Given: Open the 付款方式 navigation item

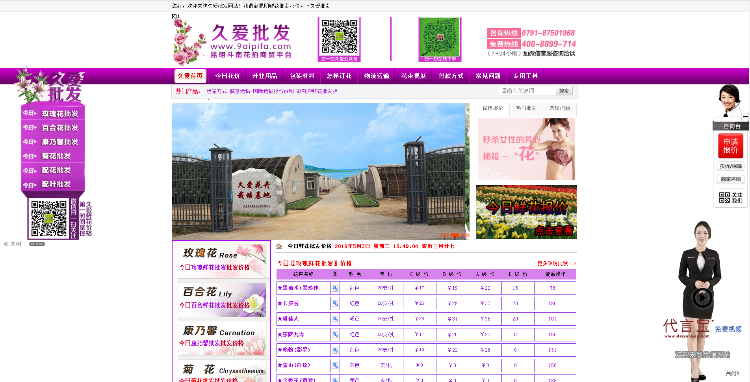Looking at the screenshot, I should 451,76.
